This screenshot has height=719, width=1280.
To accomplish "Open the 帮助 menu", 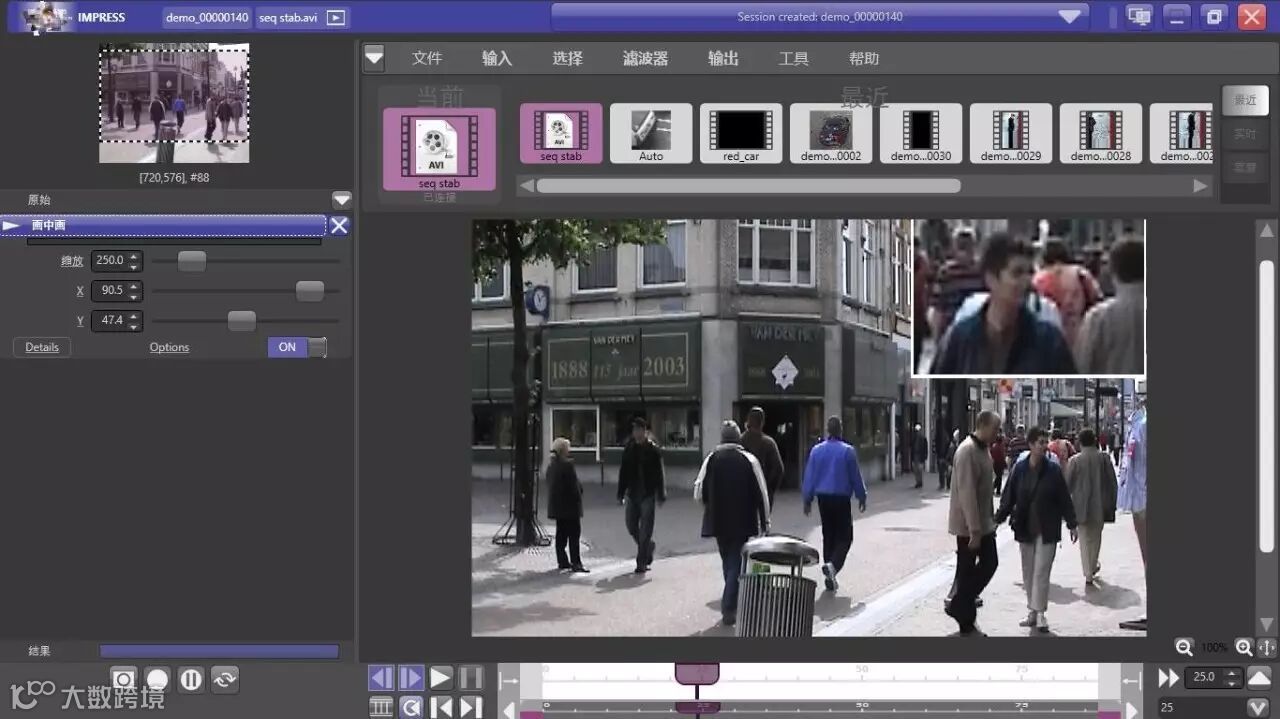I will [x=863, y=58].
